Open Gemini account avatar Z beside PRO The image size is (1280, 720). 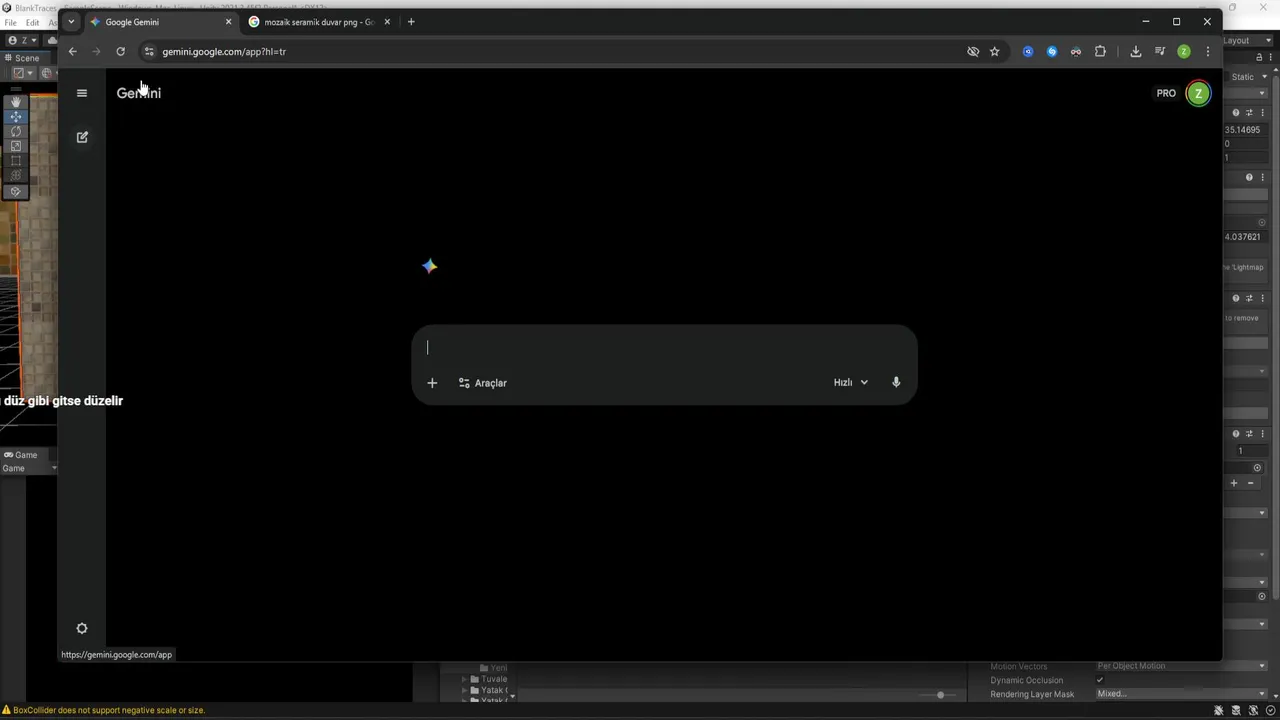[1198, 93]
